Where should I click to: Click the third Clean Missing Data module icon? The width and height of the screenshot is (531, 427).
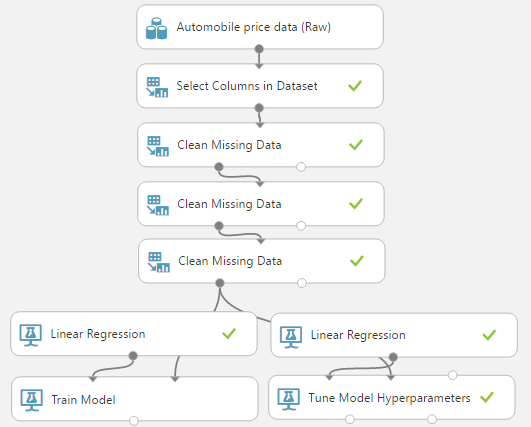point(159,262)
